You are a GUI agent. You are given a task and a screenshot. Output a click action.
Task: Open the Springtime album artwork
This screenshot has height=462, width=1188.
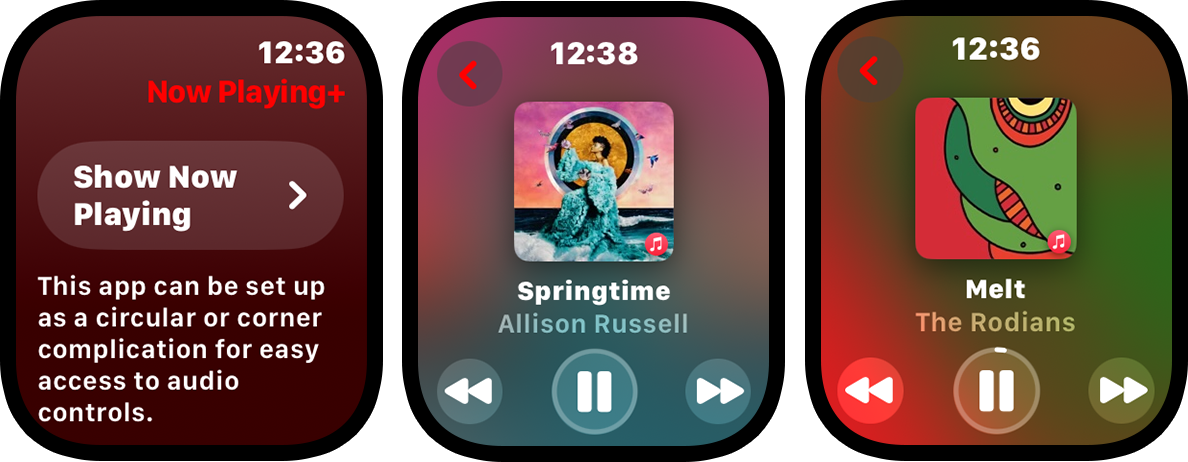tap(594, 181)
